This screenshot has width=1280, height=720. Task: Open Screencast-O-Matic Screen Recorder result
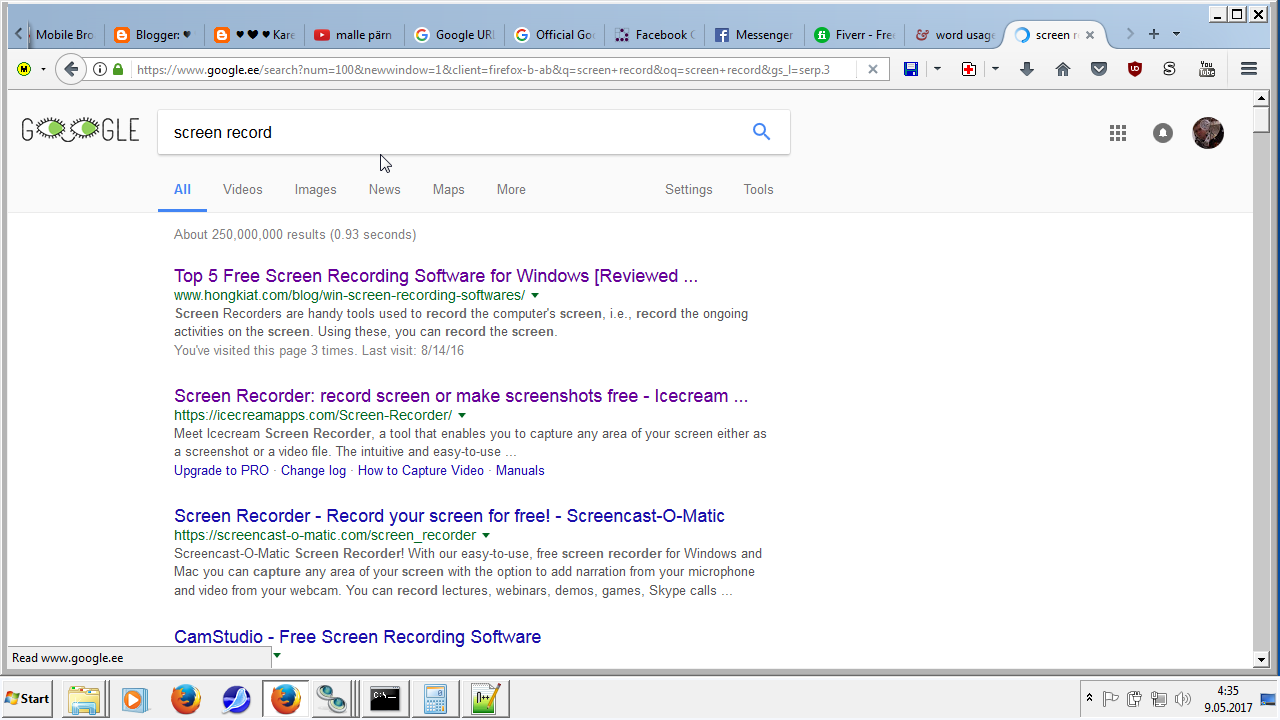449,516
